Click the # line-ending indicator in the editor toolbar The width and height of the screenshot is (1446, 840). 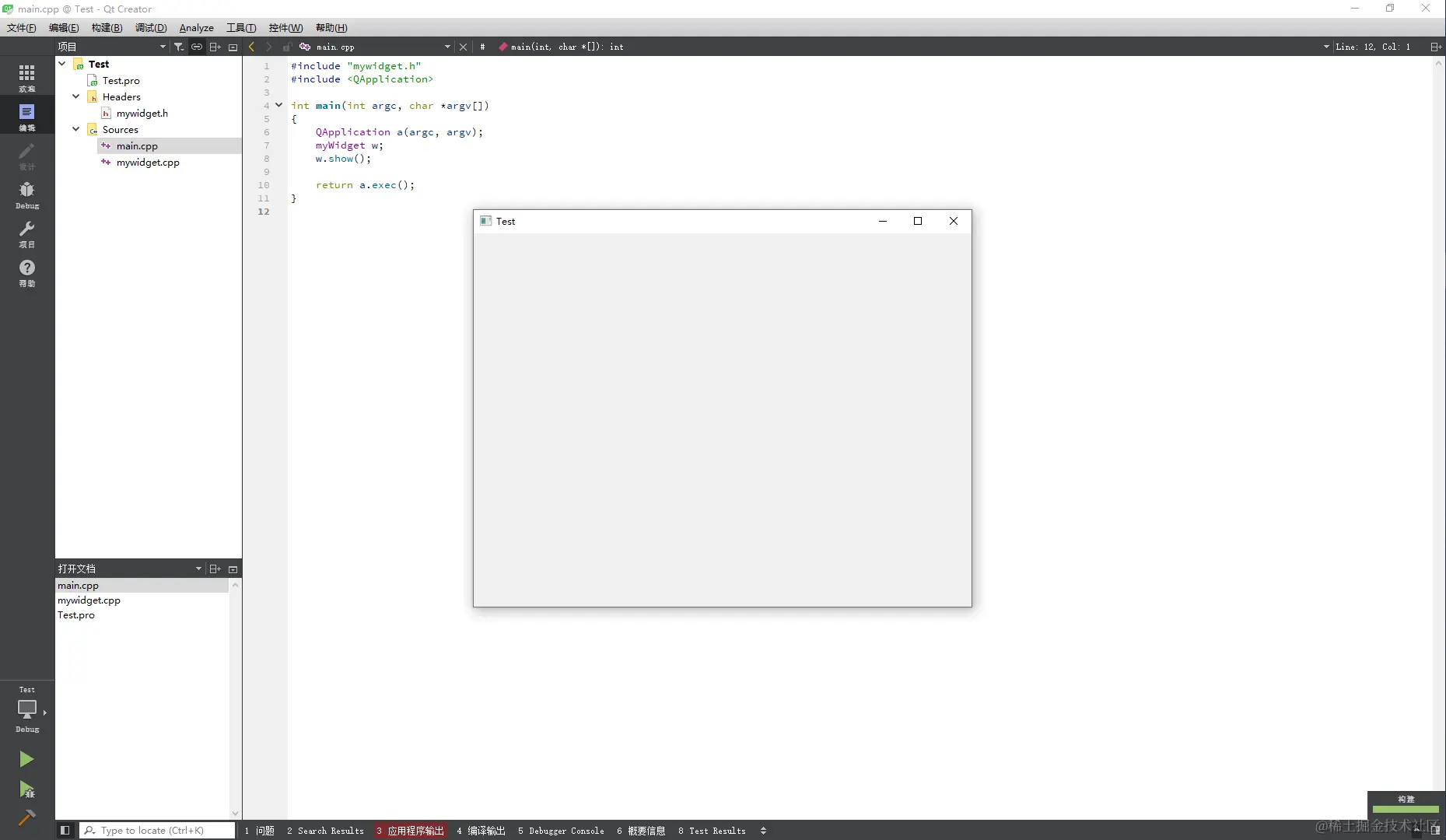click(482, 47)
